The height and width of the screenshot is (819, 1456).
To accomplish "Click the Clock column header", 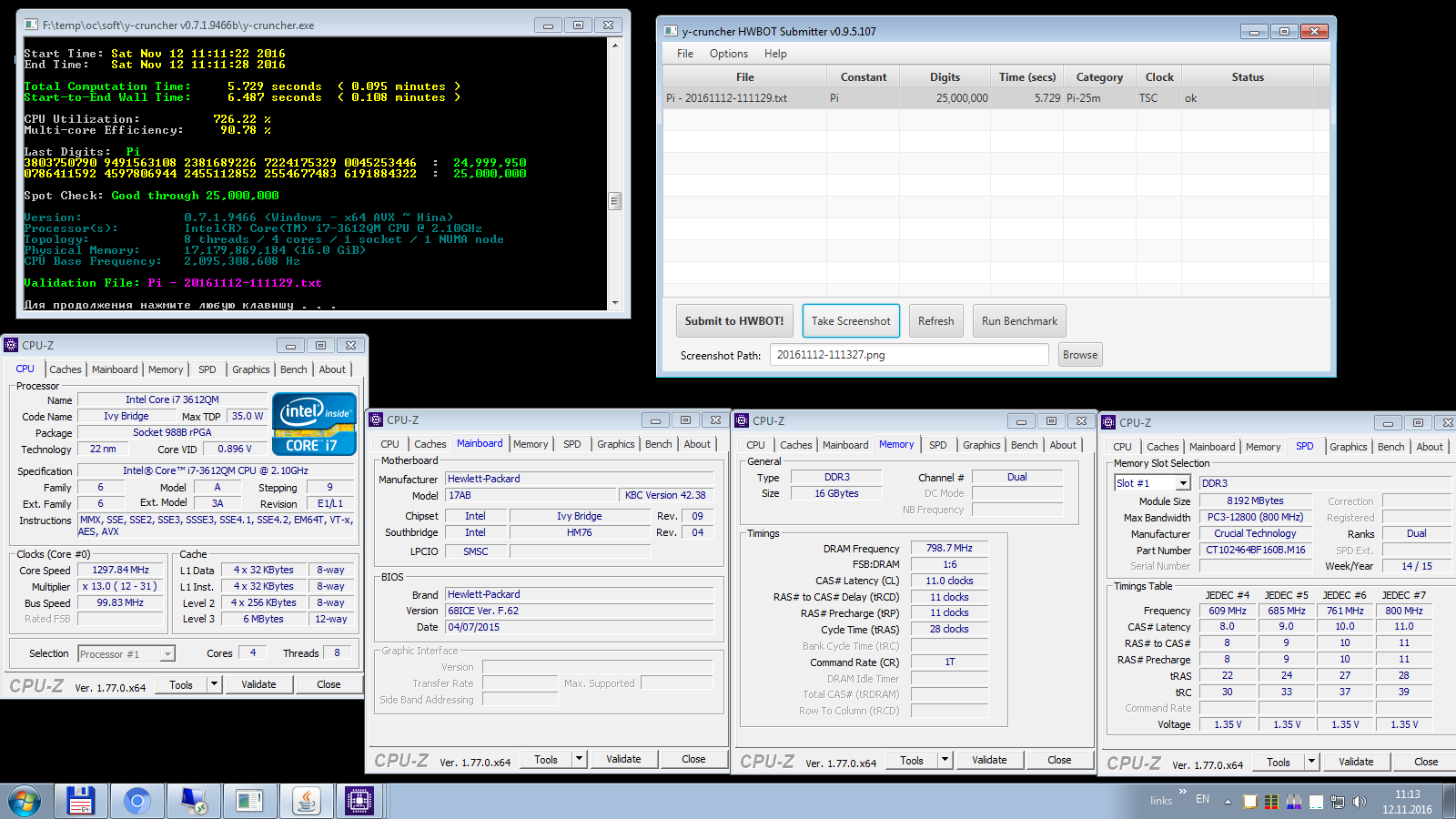I will pos(1159,77).
